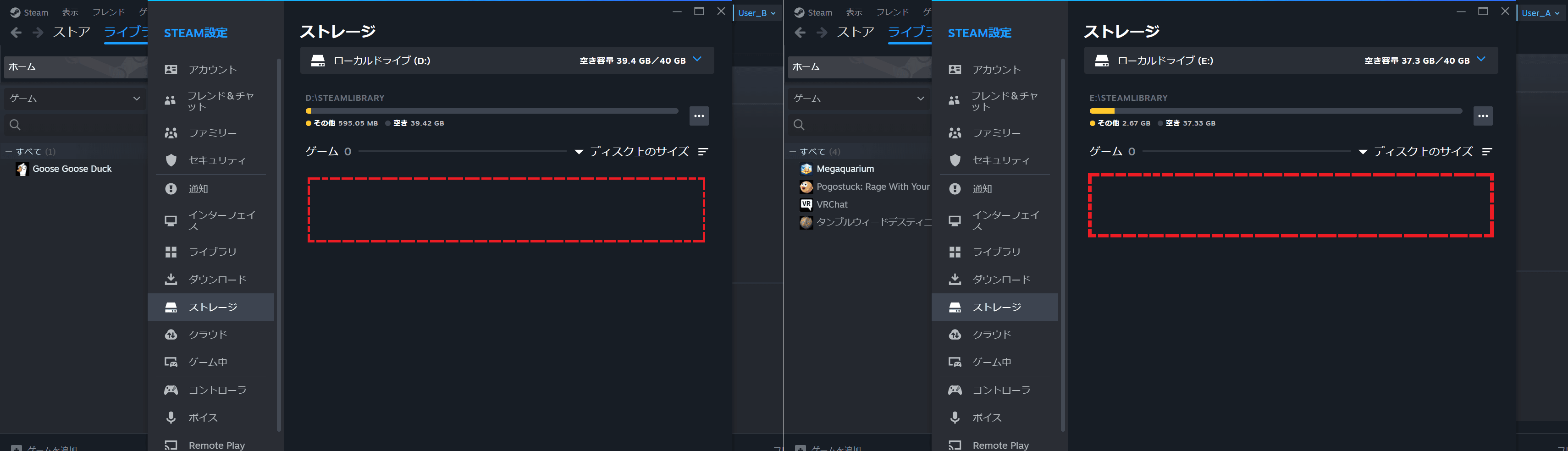Select ライブラリ settings category in User_B's sidebar
The image size is (1568, 451).
(x=210, y=251)
